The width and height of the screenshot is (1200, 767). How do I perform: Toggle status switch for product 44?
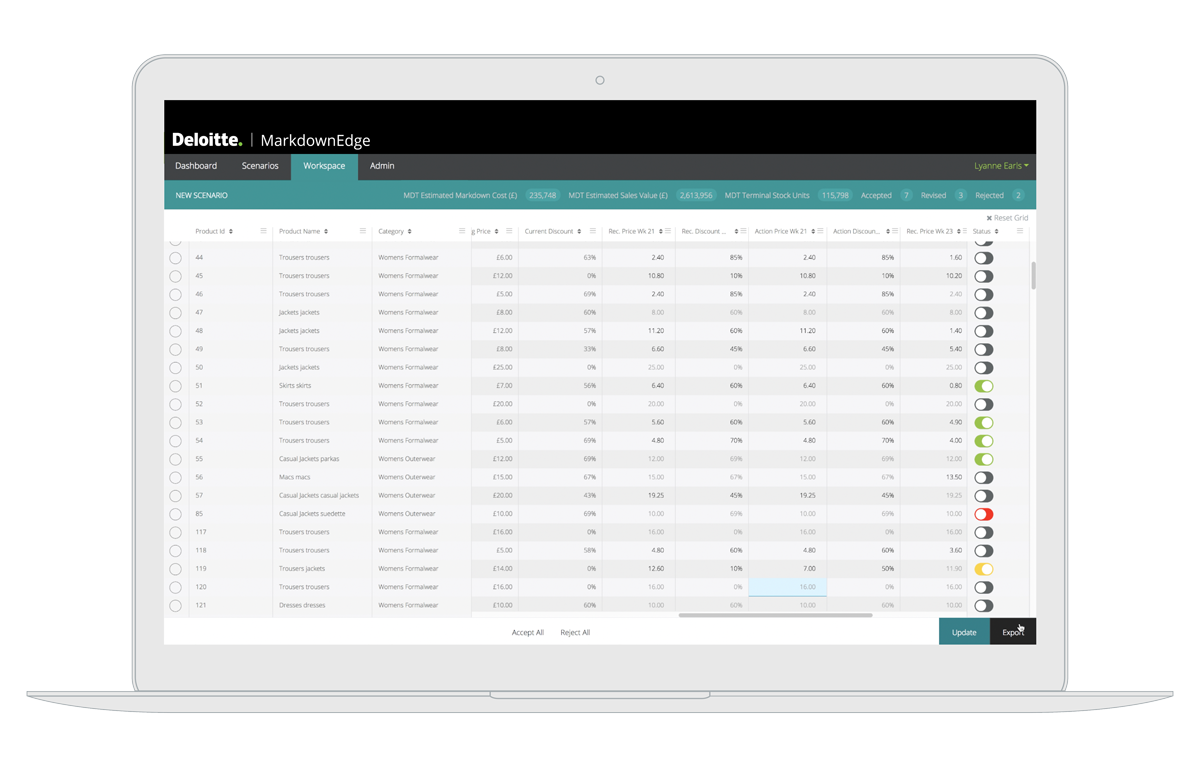[x=984, y=258]
